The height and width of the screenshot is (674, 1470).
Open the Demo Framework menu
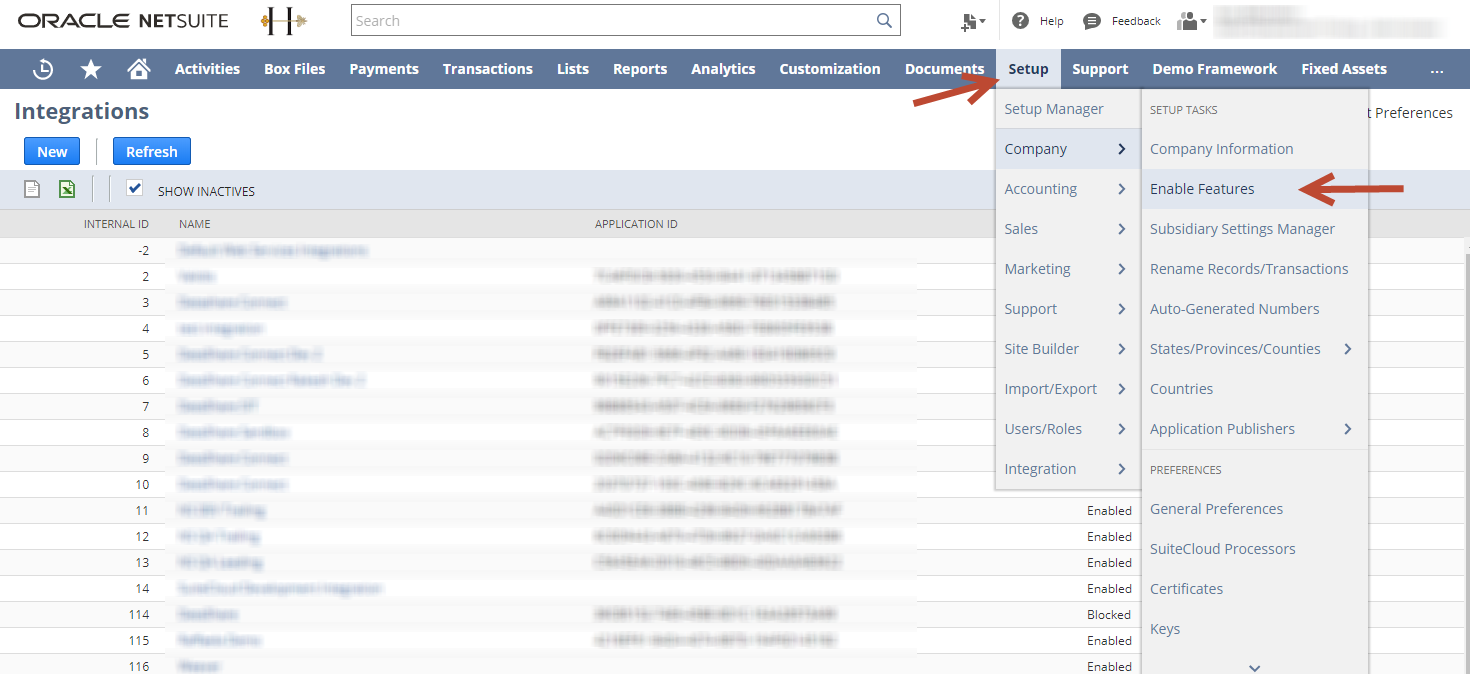point(1215,69)
